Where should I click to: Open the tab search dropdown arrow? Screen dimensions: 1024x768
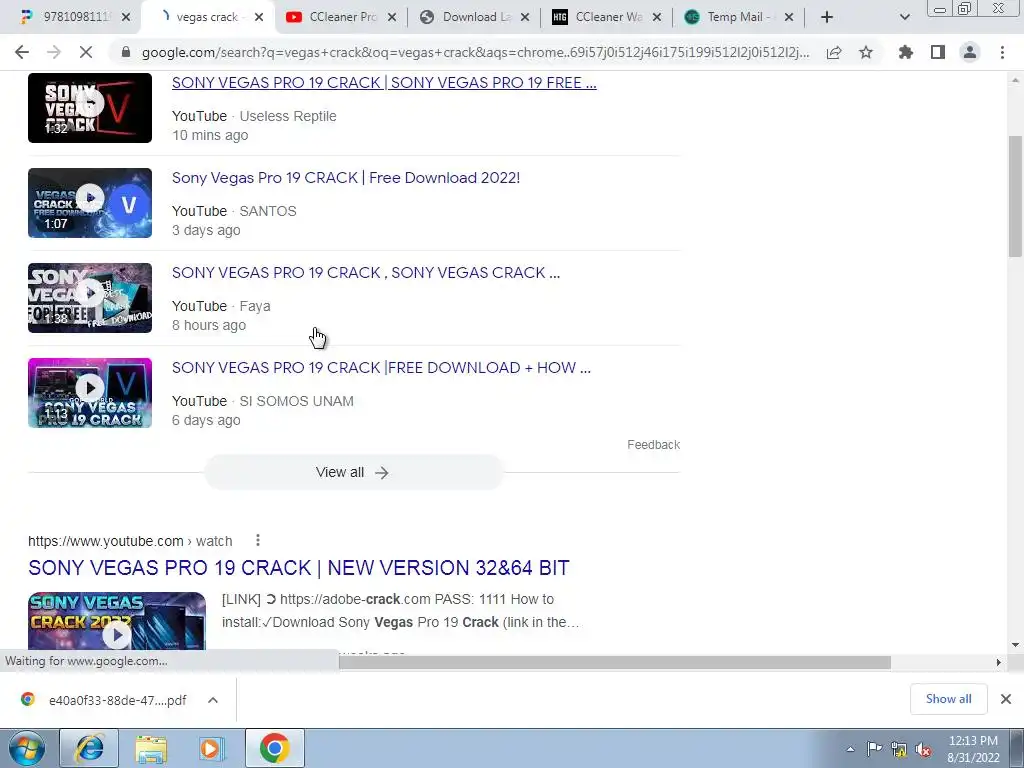(x=904, y=17)
